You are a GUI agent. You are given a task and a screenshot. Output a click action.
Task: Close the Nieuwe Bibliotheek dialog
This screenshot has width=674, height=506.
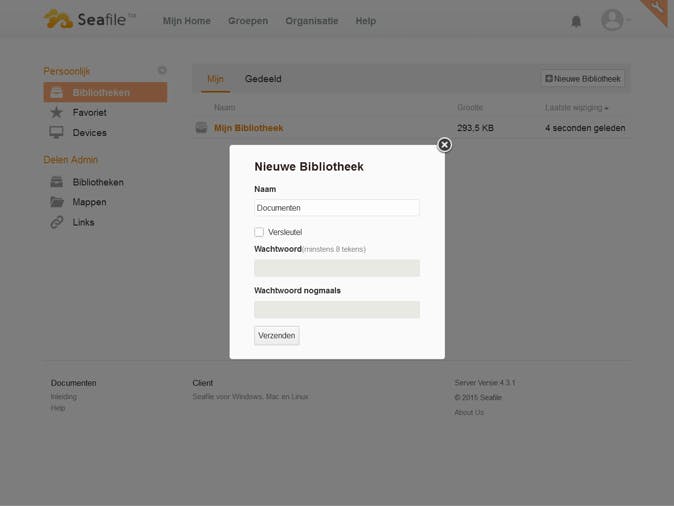[444, 145]
